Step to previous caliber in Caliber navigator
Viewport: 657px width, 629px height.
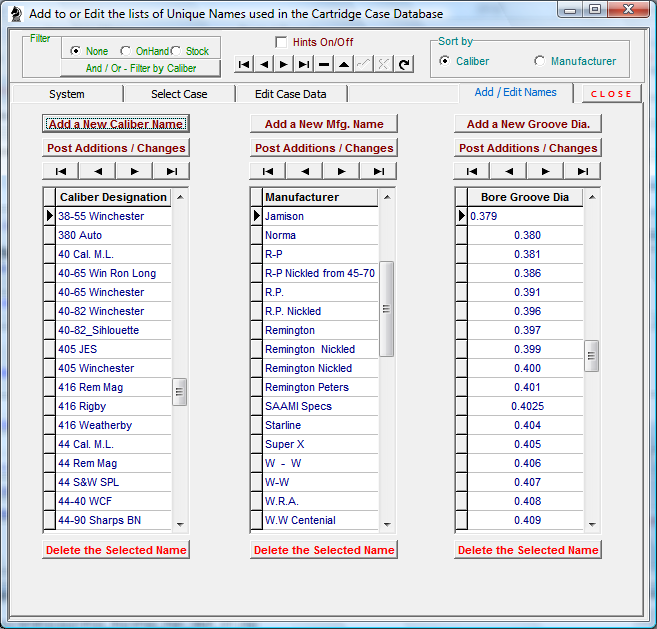coord(98,171)
